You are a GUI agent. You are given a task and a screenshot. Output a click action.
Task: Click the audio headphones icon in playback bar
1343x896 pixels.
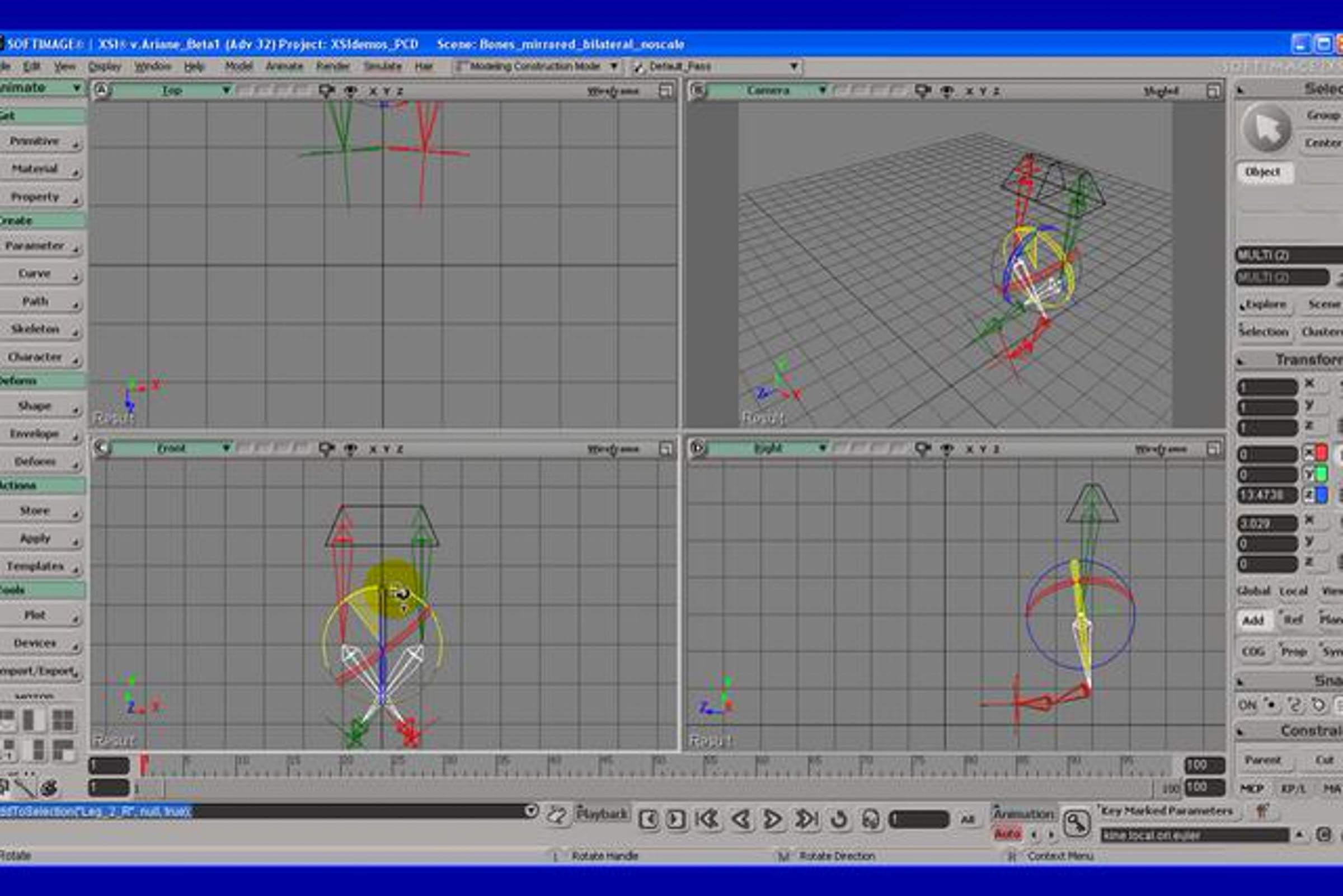coord(871,819)
